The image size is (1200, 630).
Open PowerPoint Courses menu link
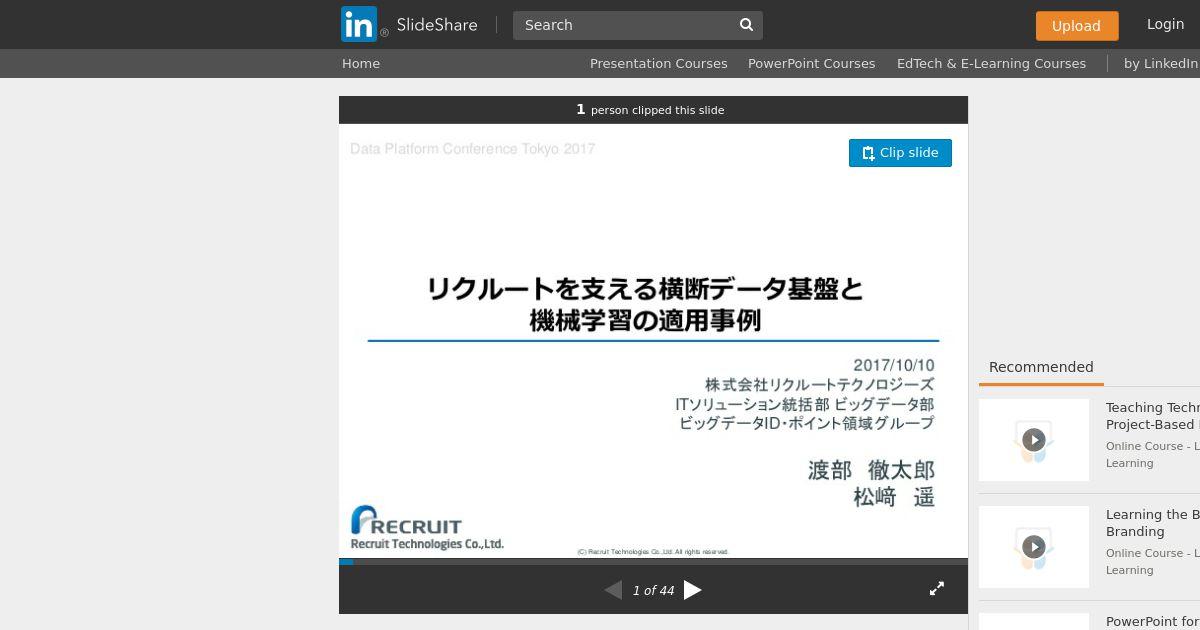click(811, 63)
